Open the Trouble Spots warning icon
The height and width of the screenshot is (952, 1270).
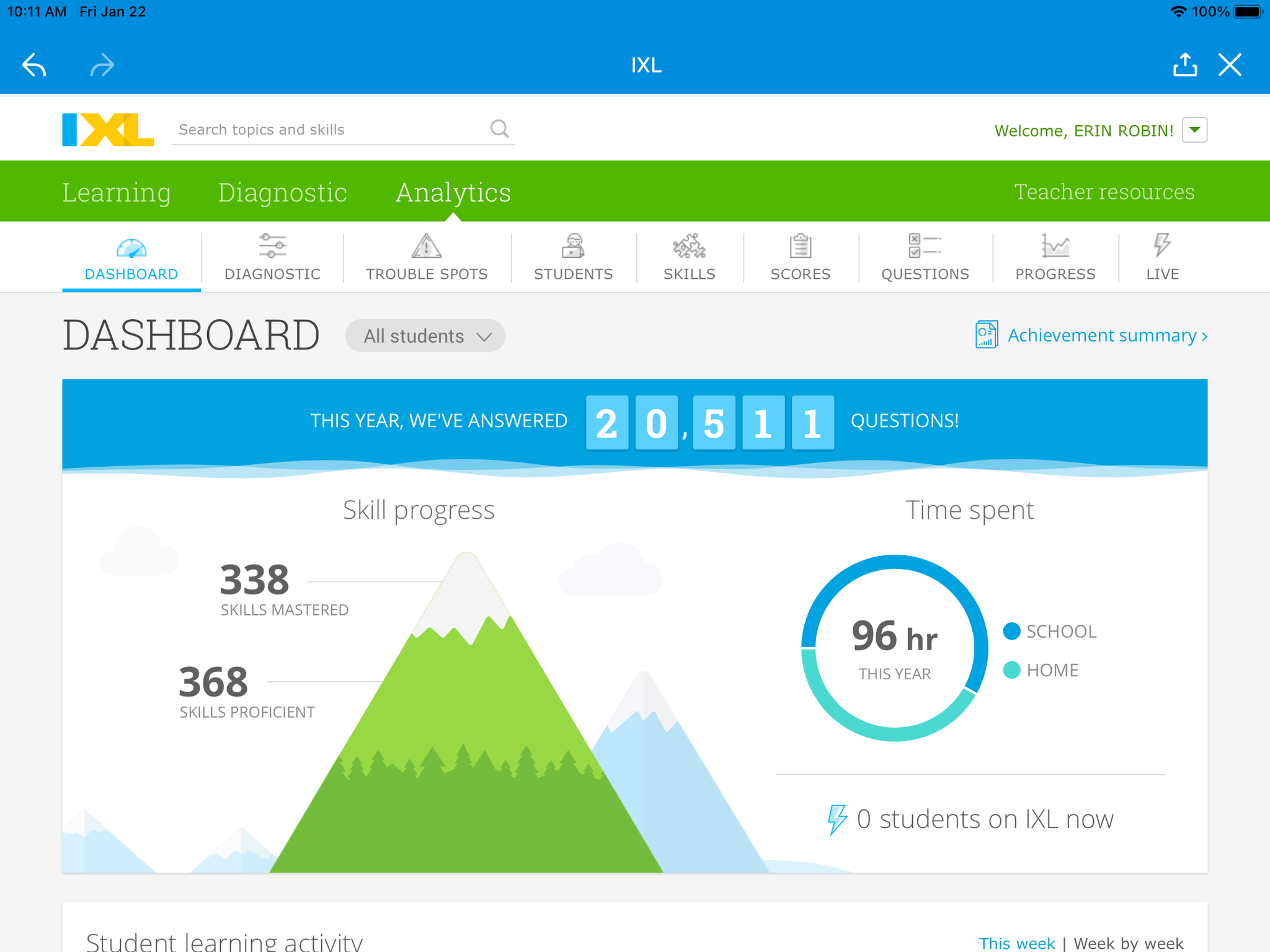[427, 246]
